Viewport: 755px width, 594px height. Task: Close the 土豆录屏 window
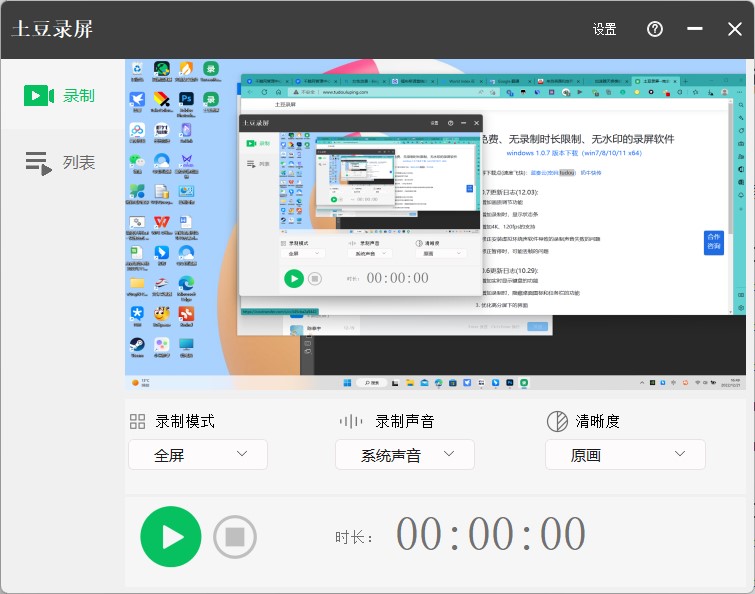[735, 29]
